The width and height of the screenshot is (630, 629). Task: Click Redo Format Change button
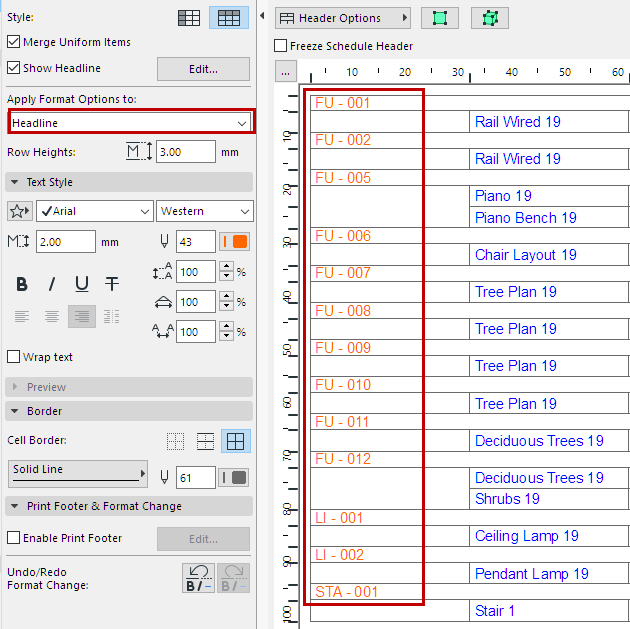[233, 578]
